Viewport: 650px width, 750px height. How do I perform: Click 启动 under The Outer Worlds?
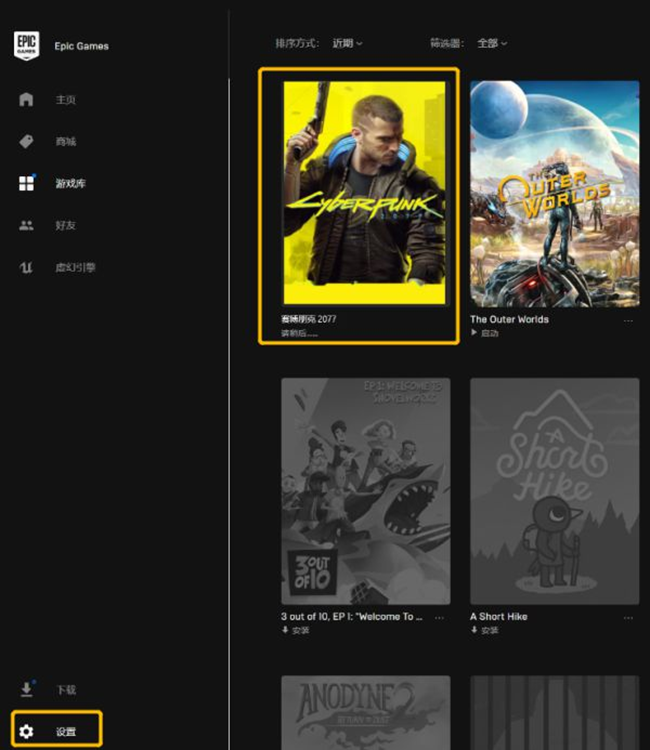[x=489, y=333]
